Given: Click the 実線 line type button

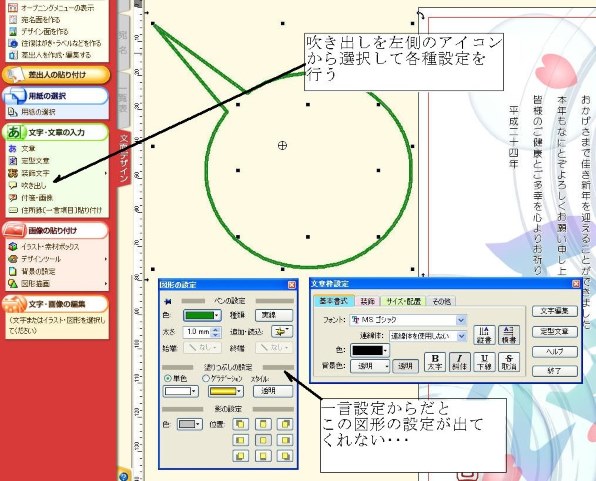Looking at the screenshot, I should pyautogui.click(x=274, y=315).
